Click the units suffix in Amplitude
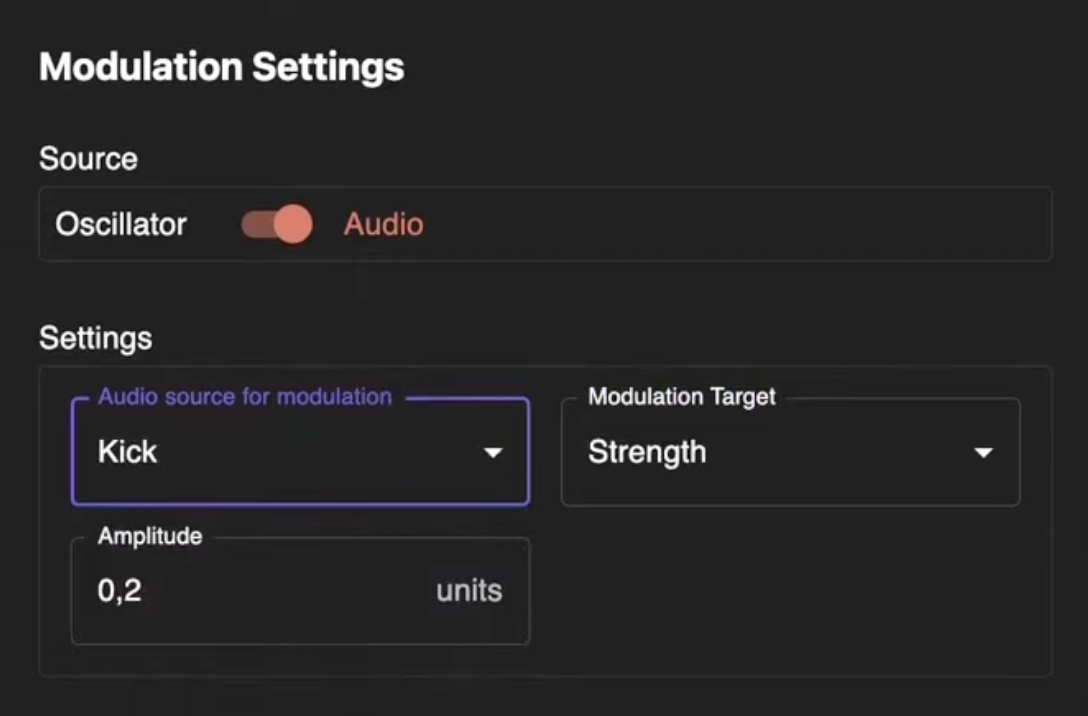This screenshot has width=1088, height=716. click(x=469, y=591)
